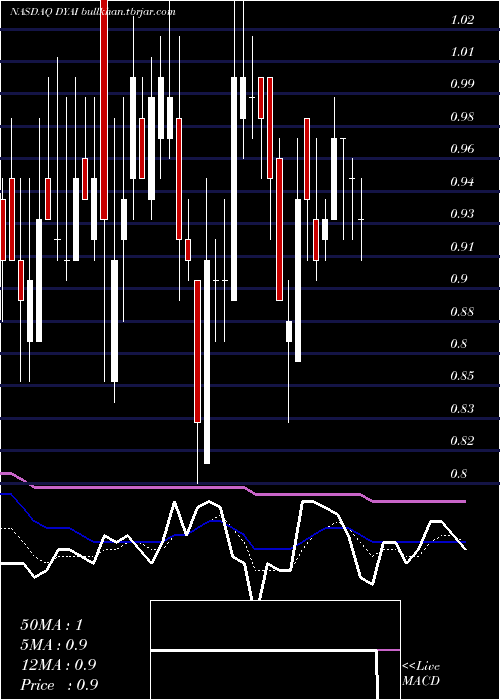Click the 0.85 price axis label
Screen dimensions: 500x700
coord(462,376)
